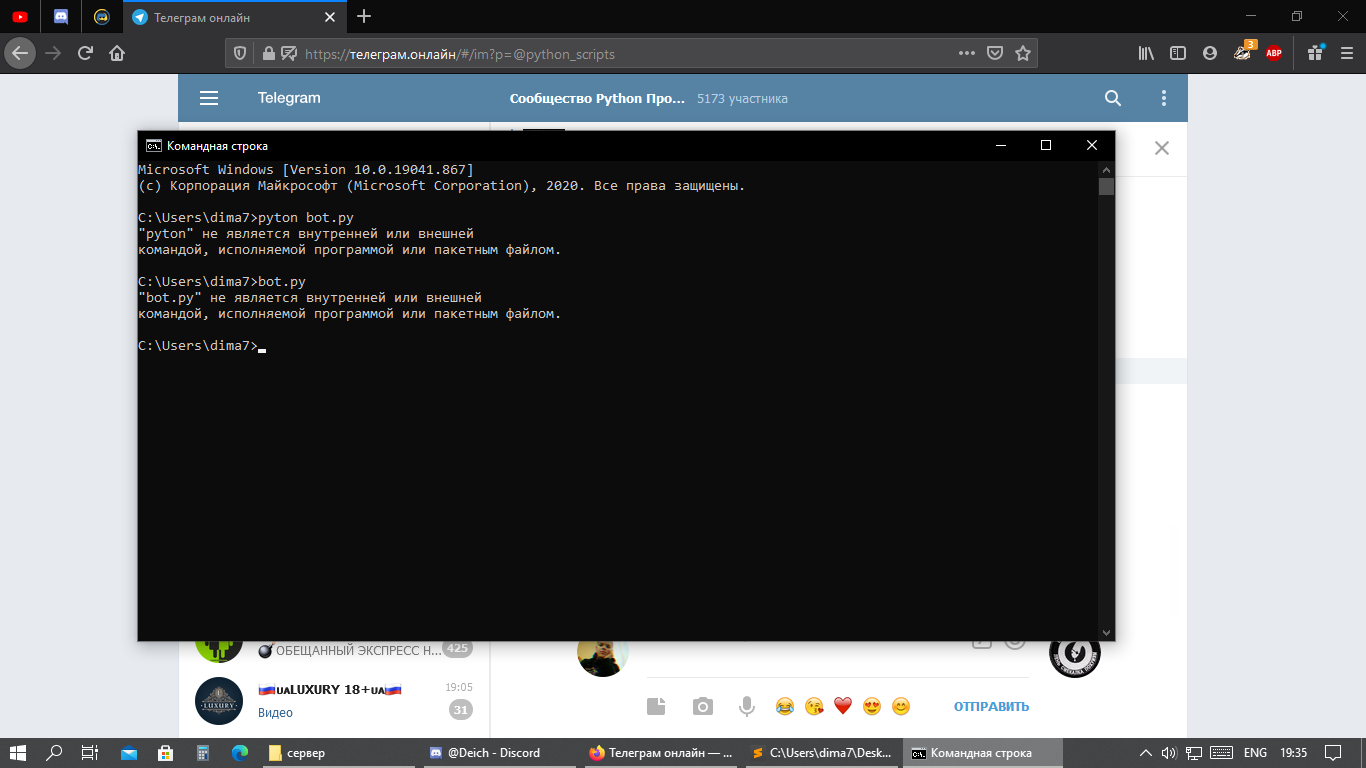Image resolution: width=1366 pixels, height=768 pixels.
Task: Toggle Firefox sidebar view
Action: [x=1178, y=53]
